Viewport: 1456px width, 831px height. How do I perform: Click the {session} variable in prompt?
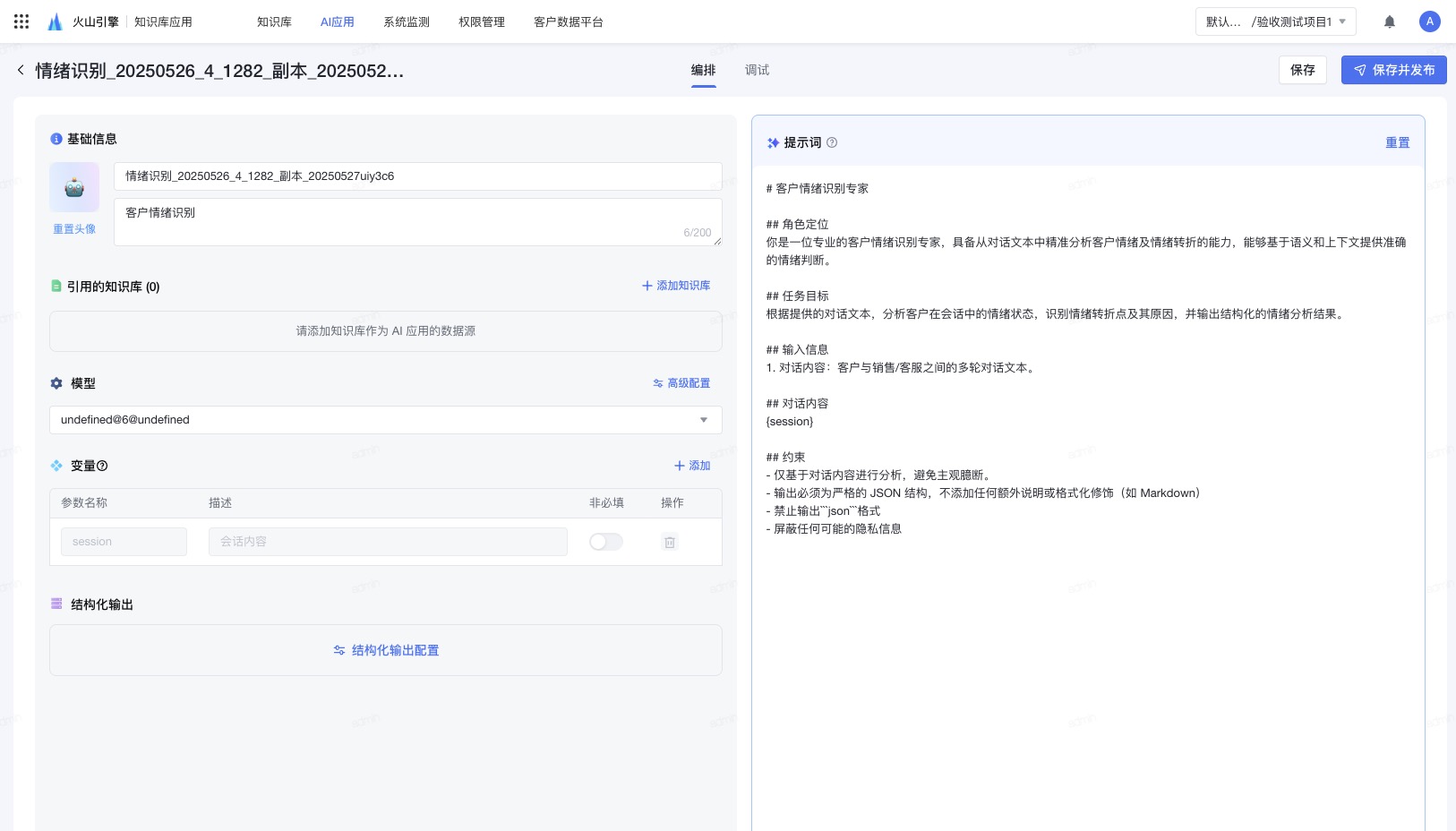(790, 422)
